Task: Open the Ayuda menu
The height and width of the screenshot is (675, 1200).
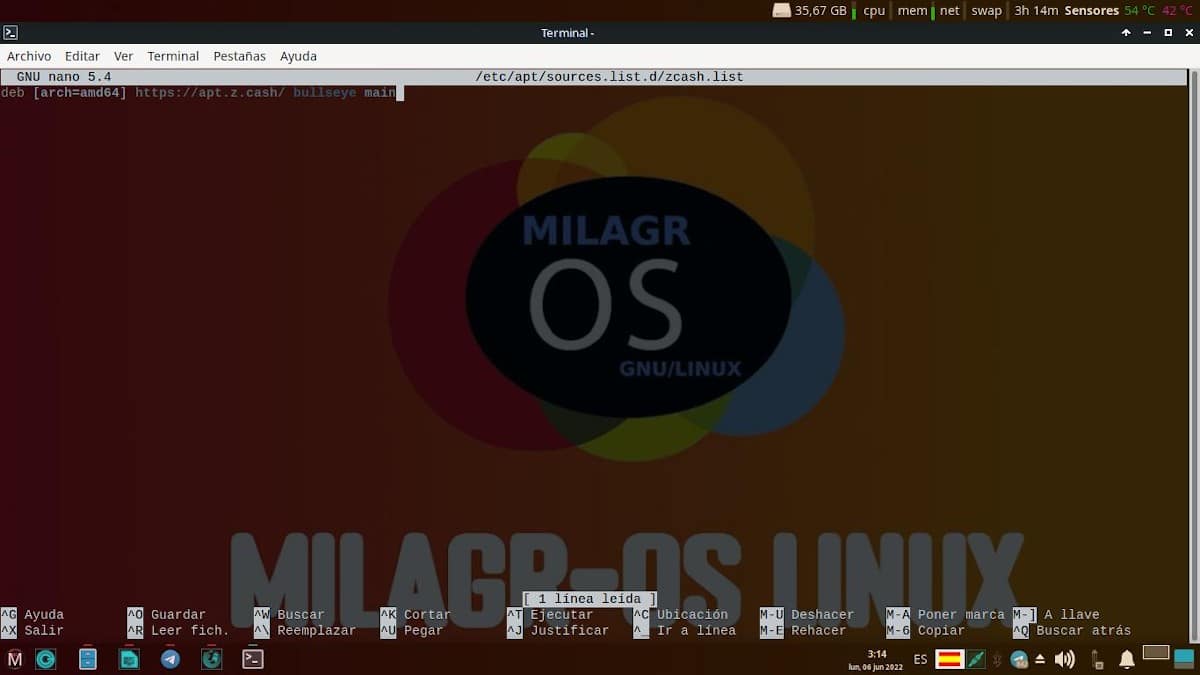Action: pyautogui.click(x=298, y=56)
